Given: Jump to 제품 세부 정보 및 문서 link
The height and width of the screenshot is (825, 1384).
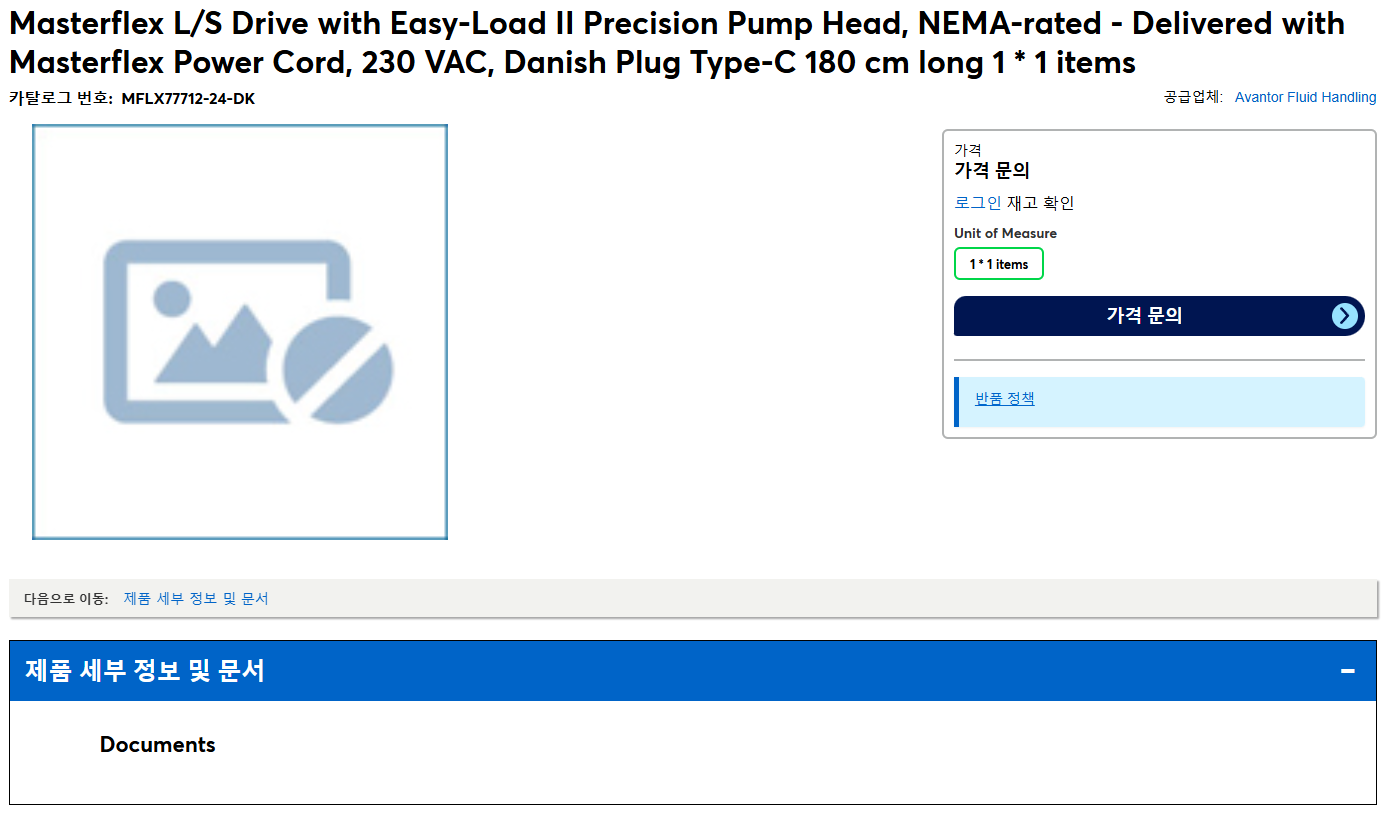Looking at the screenshot, I should (x=196, y=598).
